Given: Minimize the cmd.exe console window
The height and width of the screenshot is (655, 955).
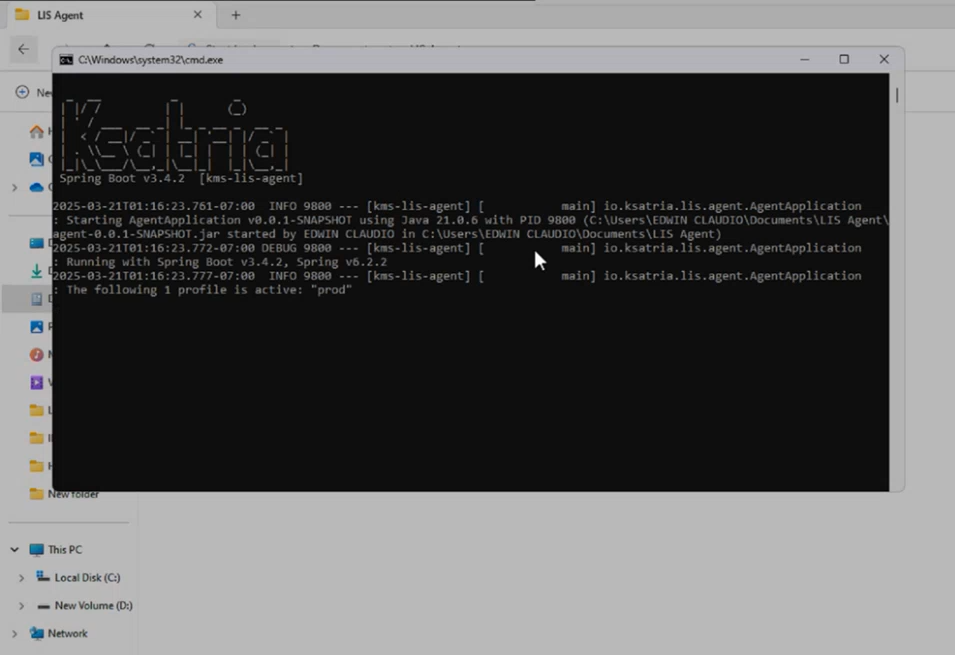Looking at the screenshot, I should point(805,60).
